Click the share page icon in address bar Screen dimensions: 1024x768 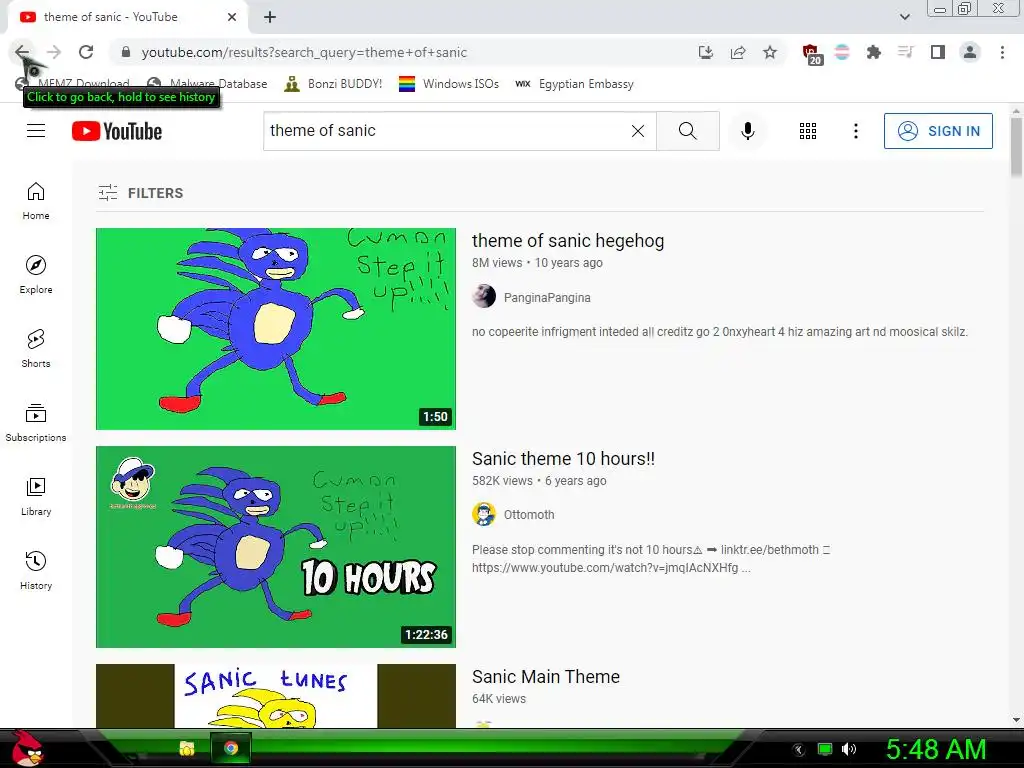pos(738,52)
